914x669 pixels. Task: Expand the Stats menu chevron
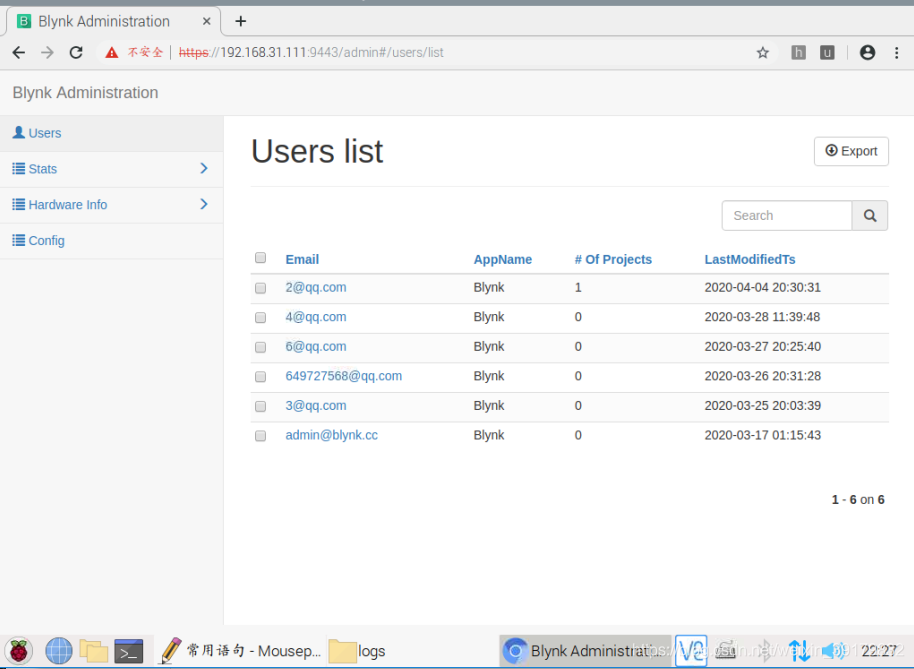point(204,168)
